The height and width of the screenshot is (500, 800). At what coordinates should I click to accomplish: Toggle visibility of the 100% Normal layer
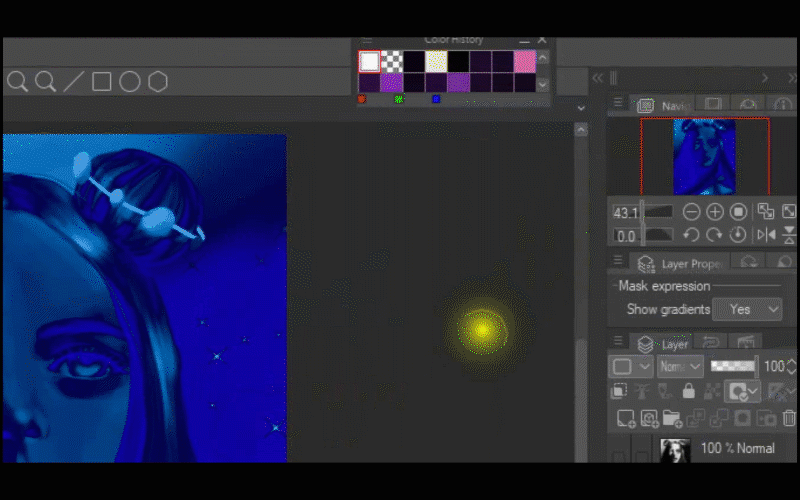(620, 456)
